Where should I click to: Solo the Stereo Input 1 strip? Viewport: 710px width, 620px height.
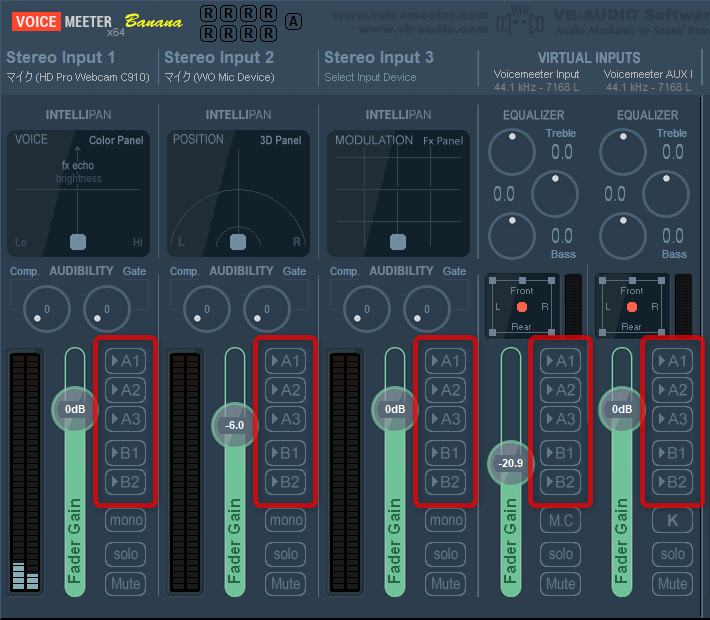pyautogui.click(x=125, y=554)
